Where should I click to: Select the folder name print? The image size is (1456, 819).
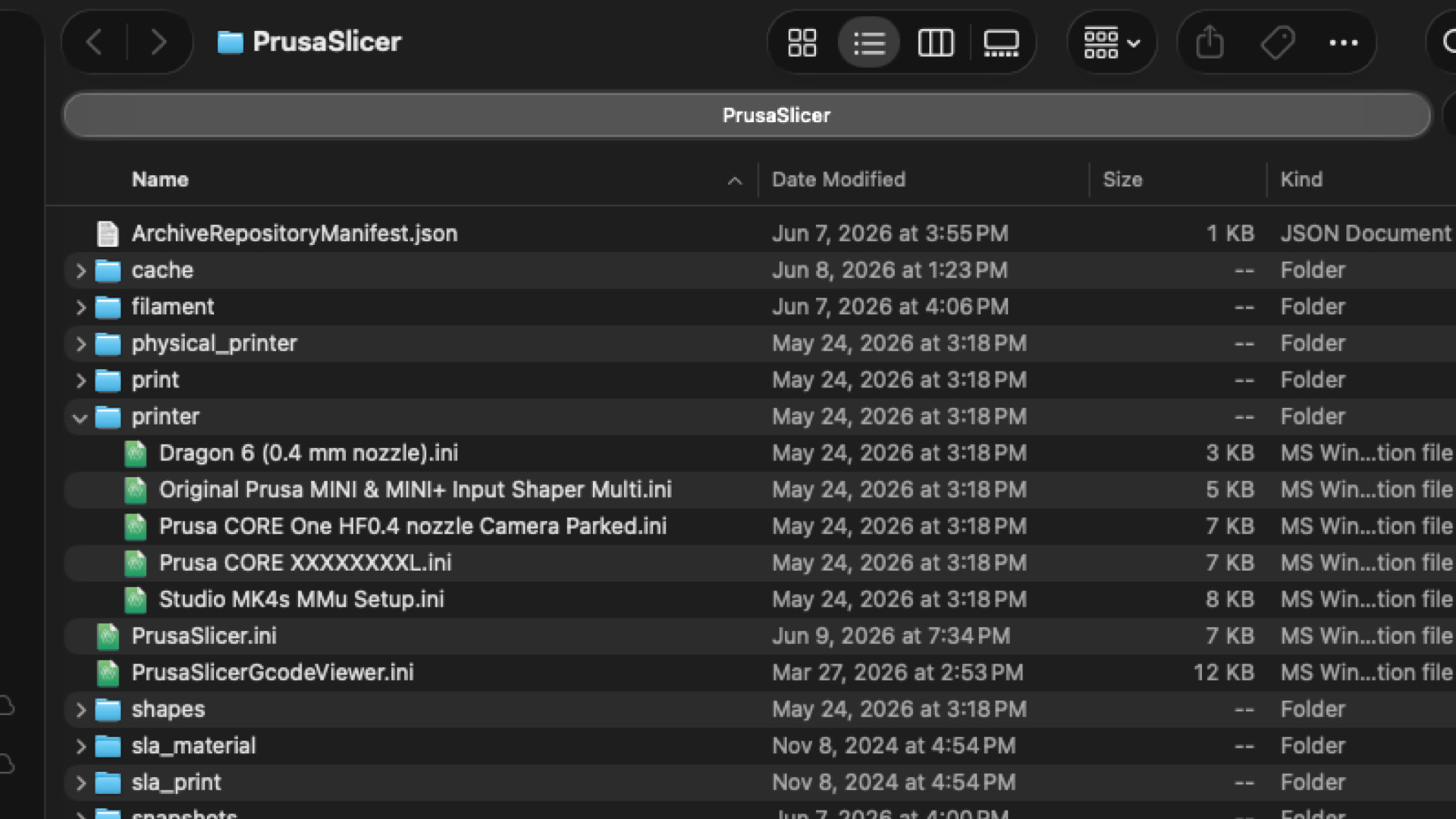155,380
